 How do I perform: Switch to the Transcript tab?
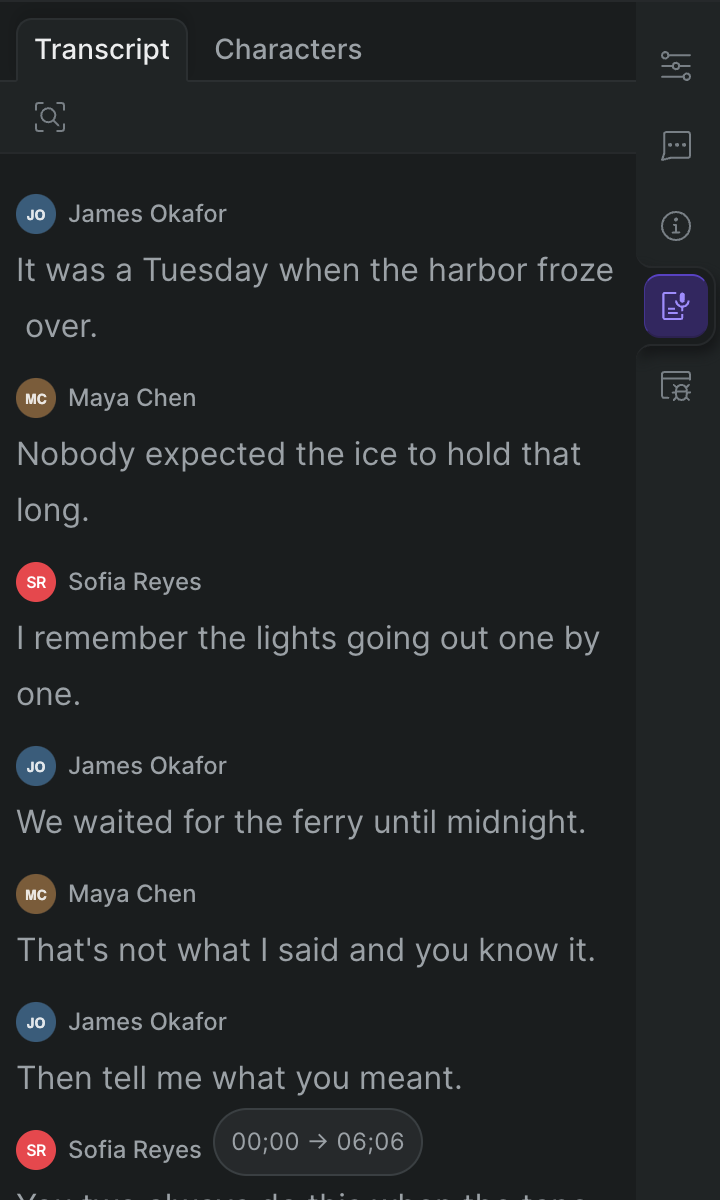coord(102,50)
